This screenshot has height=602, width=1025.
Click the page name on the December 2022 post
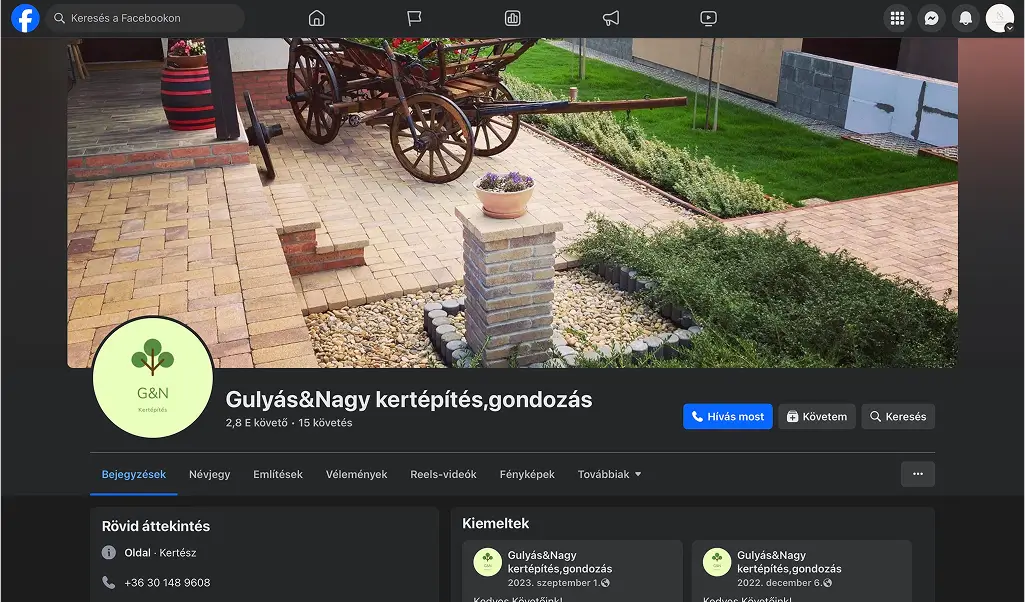790,562
